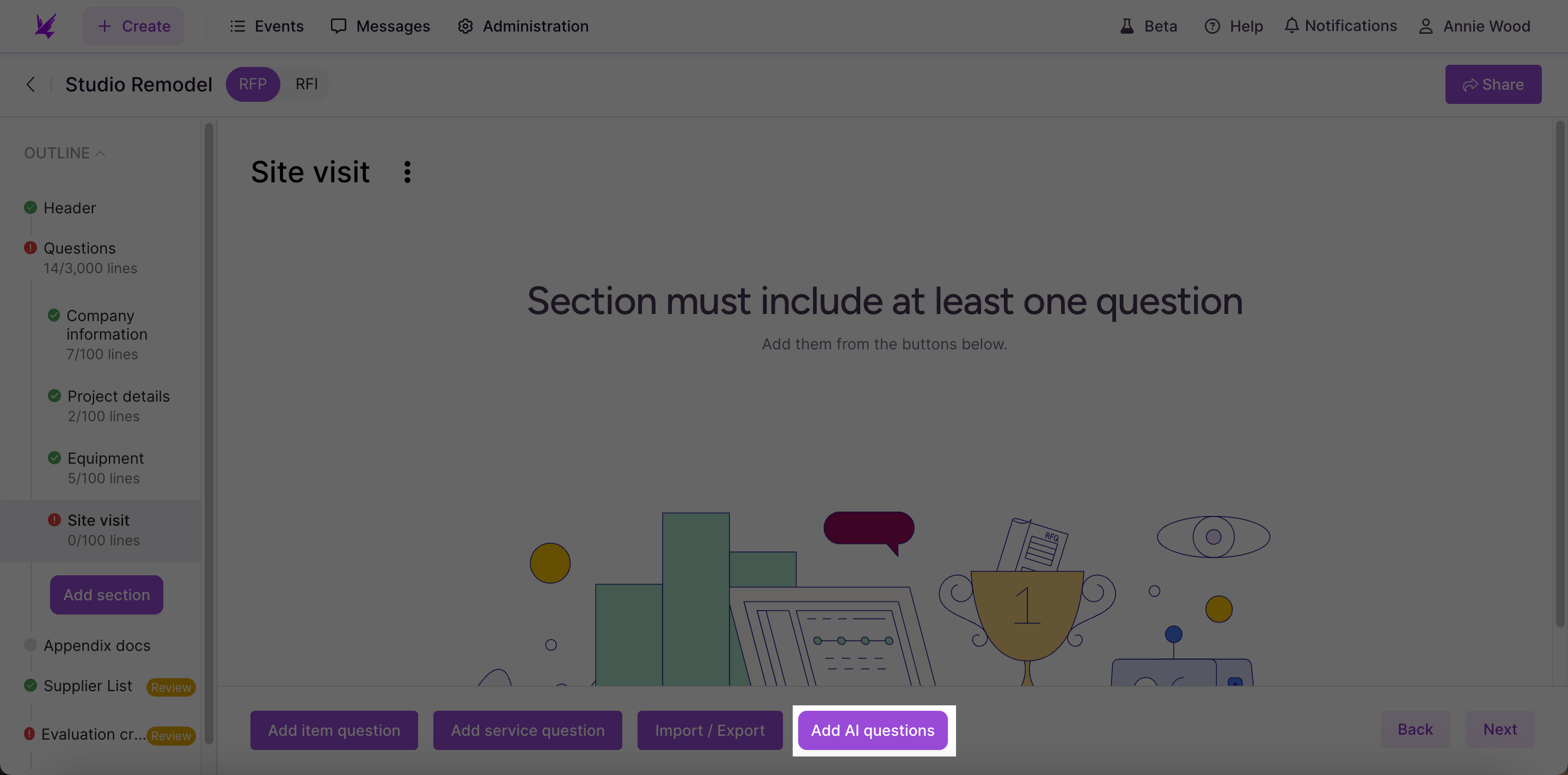Open Help via question mark icon
Viewport: 1568px width, 775px height.
click(1212, 26)
